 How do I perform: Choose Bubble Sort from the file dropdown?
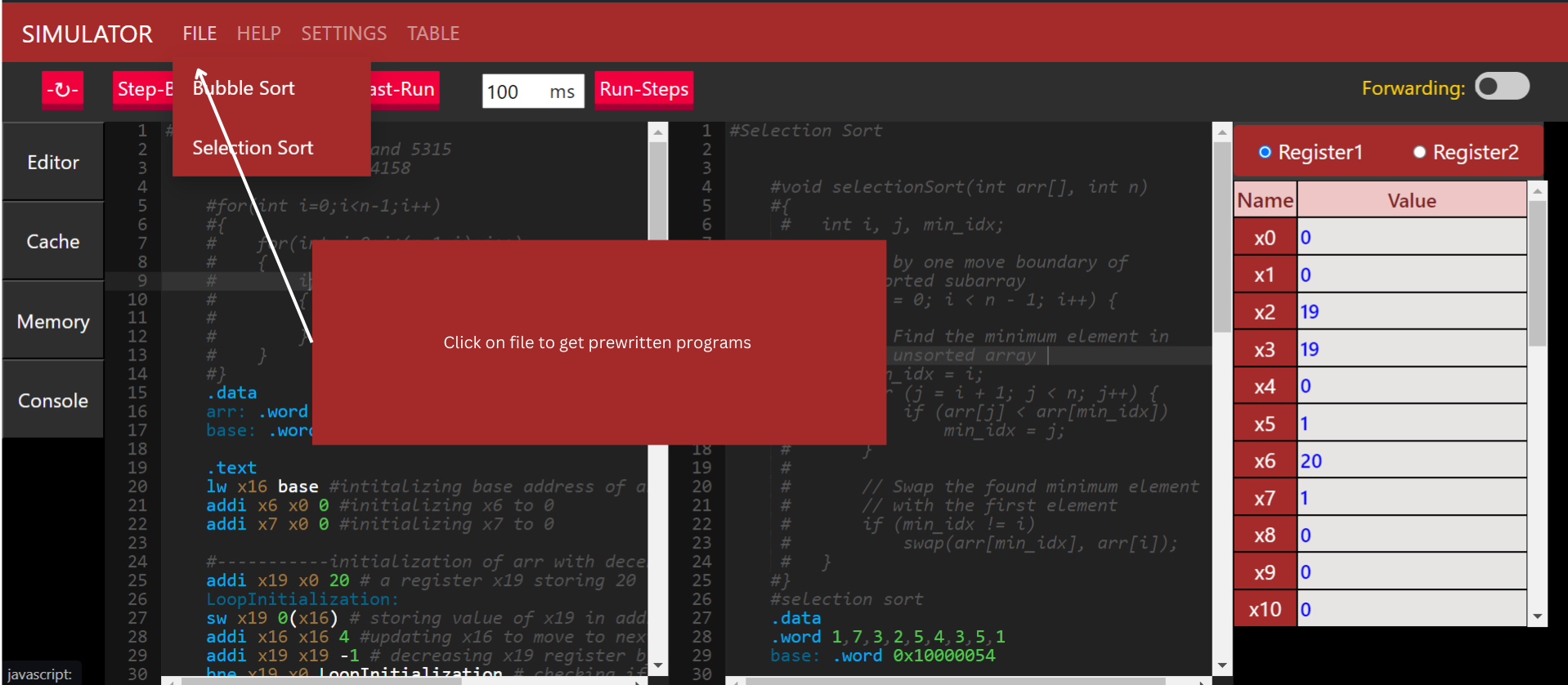[x=244, y=88]
